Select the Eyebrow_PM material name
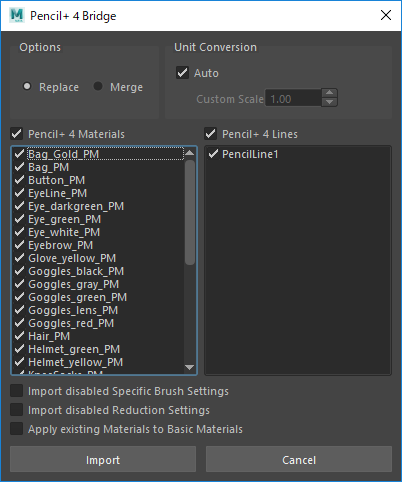 61,245
